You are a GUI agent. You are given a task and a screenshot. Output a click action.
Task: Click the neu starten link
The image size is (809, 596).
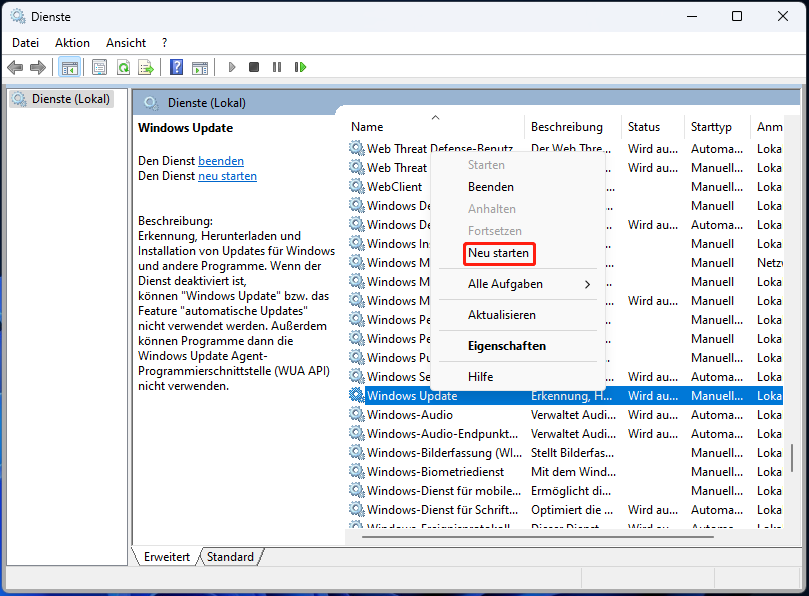tap(228, 176)
